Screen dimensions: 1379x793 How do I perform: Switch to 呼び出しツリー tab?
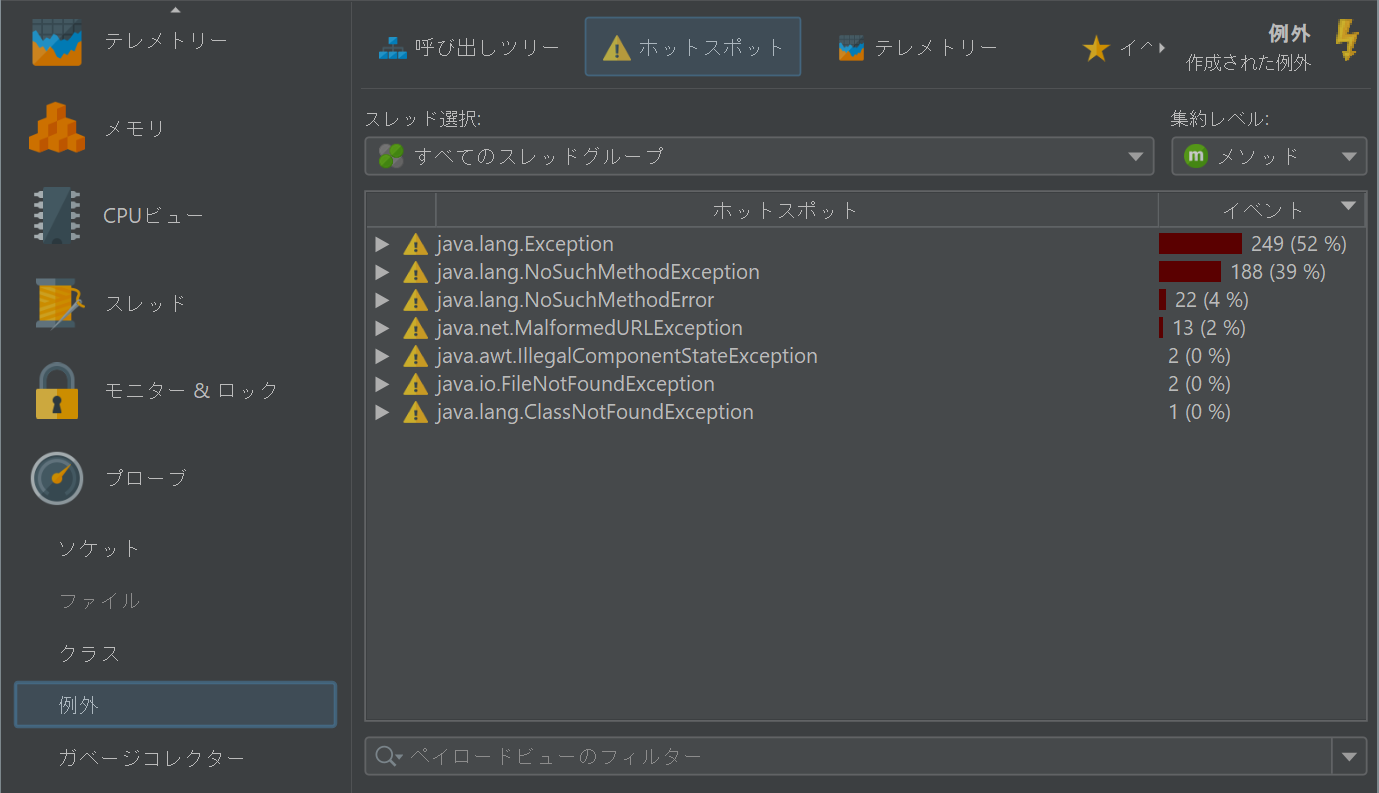[x=469, y=47]
